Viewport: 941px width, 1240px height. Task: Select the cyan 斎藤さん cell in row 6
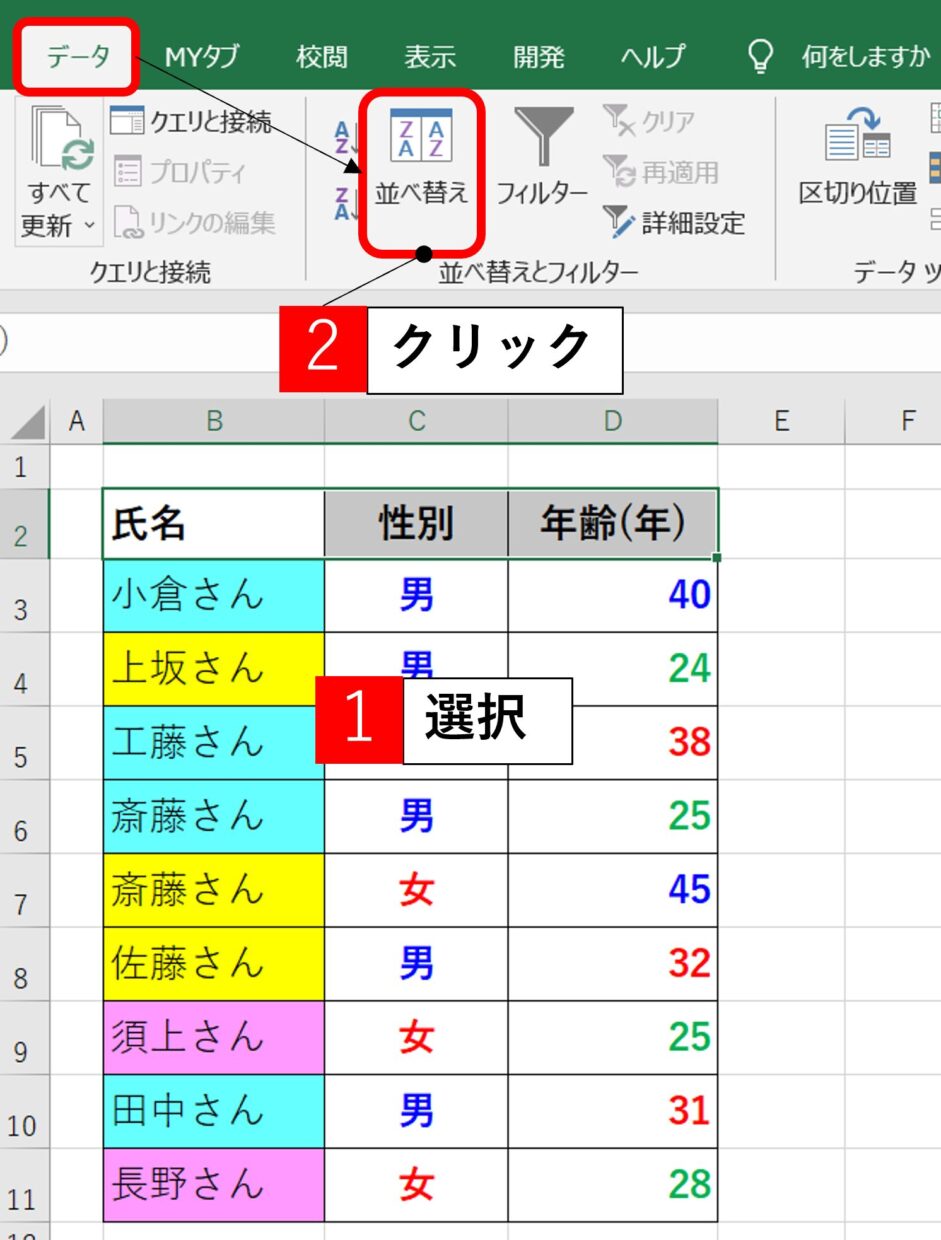tap(213, 817)
